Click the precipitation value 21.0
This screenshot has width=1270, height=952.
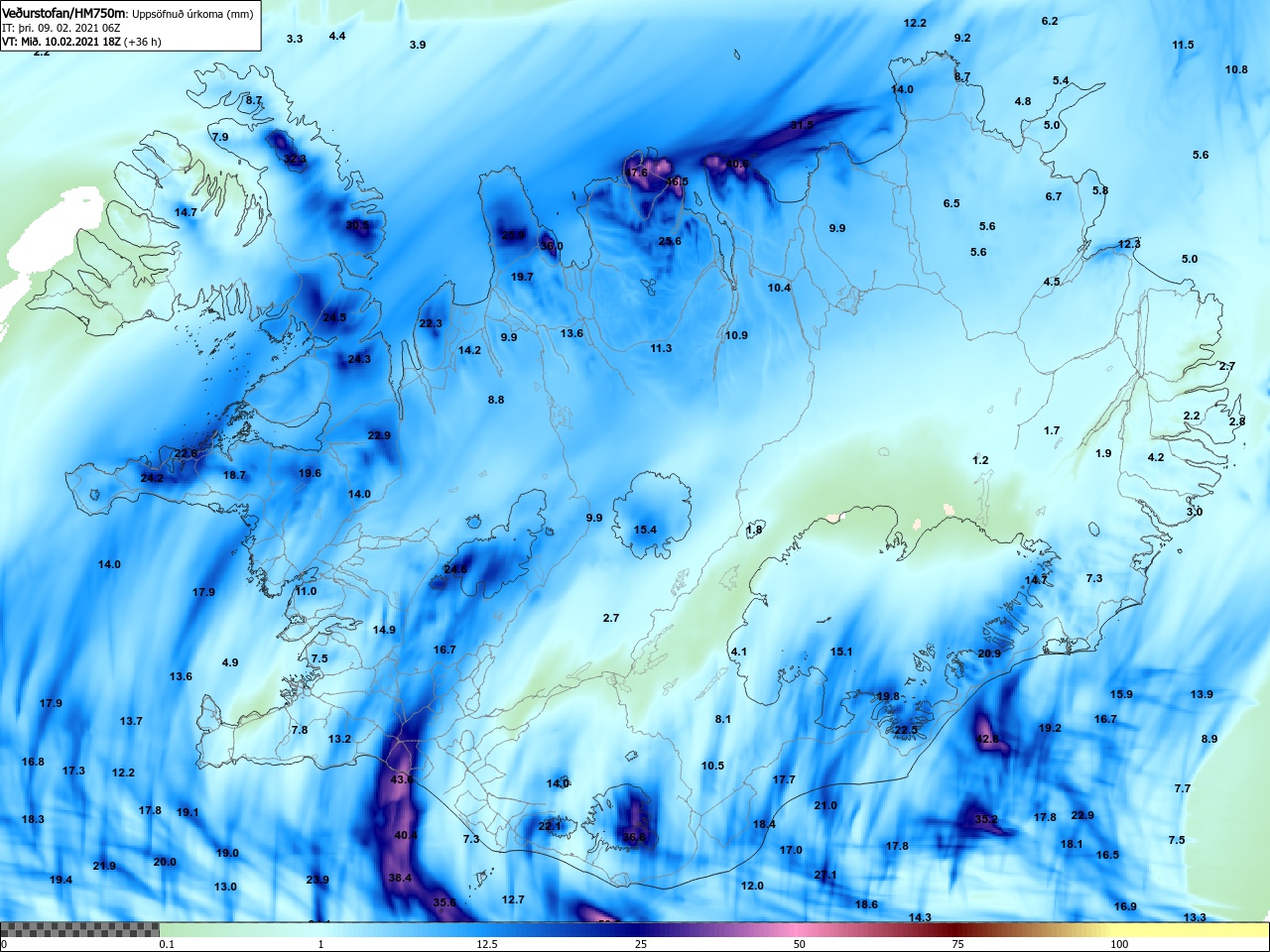pyautogui.click(x=825, y=805)
